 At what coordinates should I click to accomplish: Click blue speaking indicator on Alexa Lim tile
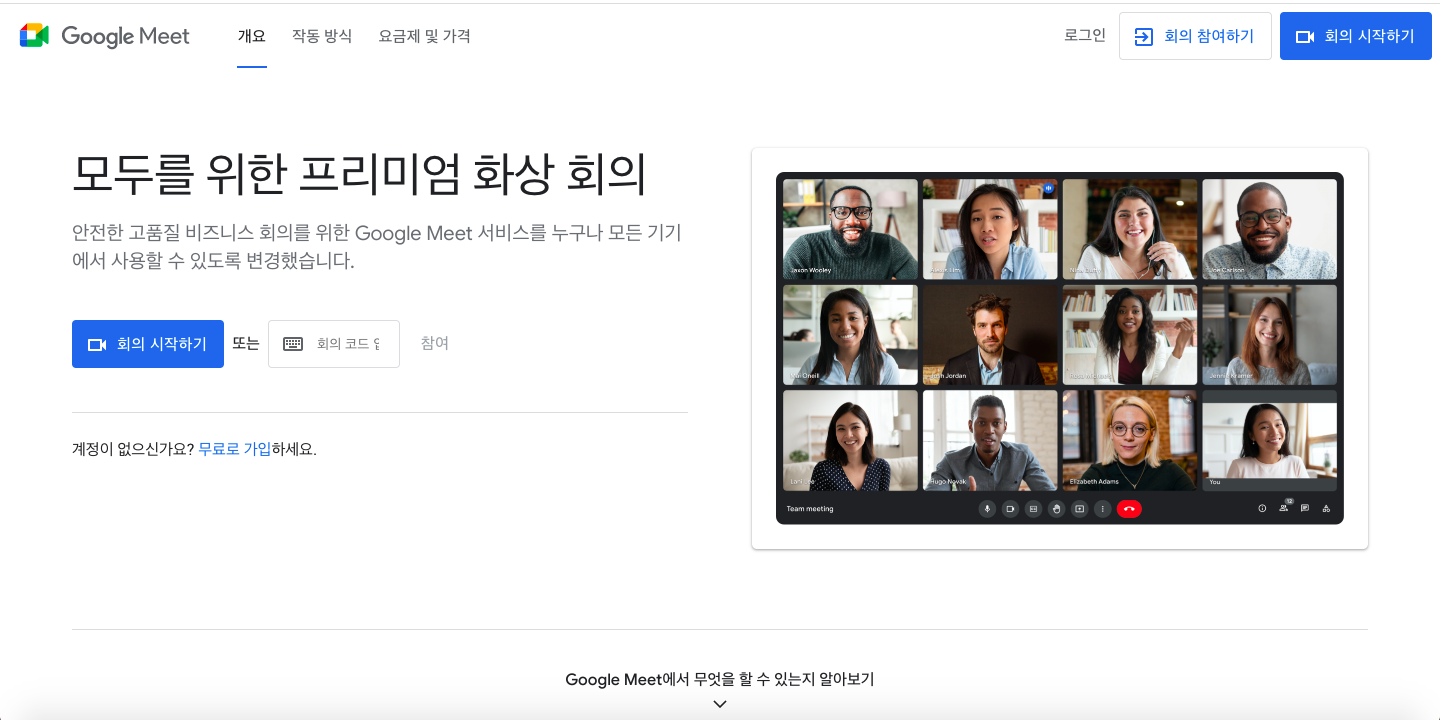coord(1049,188)
